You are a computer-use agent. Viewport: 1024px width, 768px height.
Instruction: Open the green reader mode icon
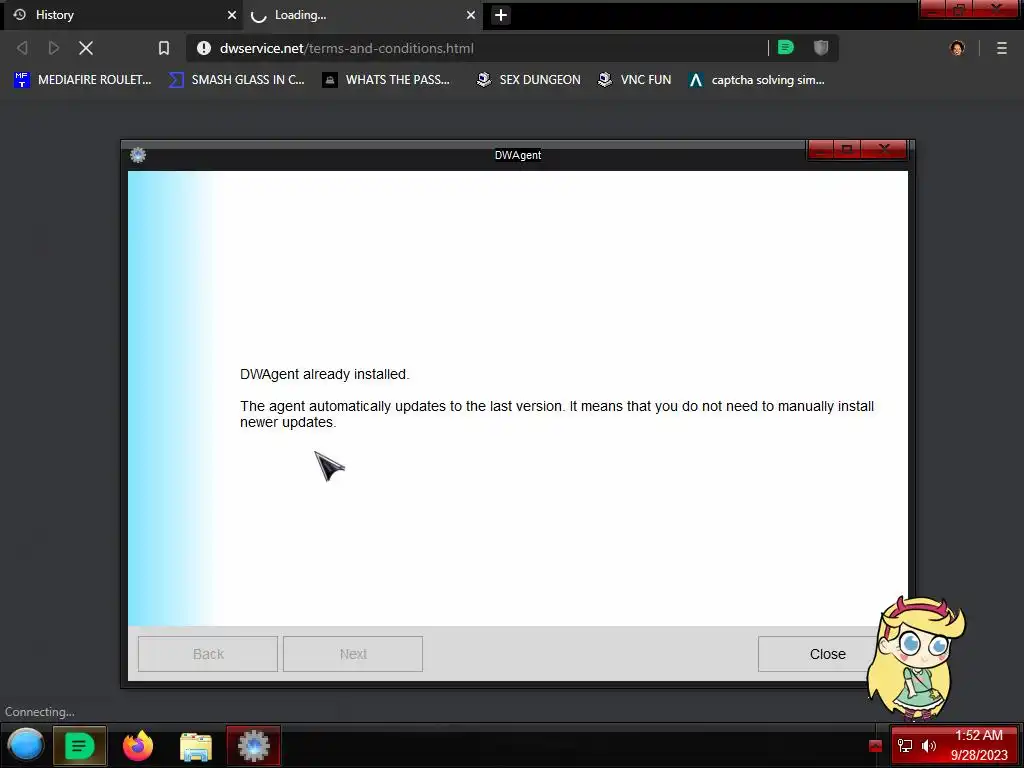786,47
